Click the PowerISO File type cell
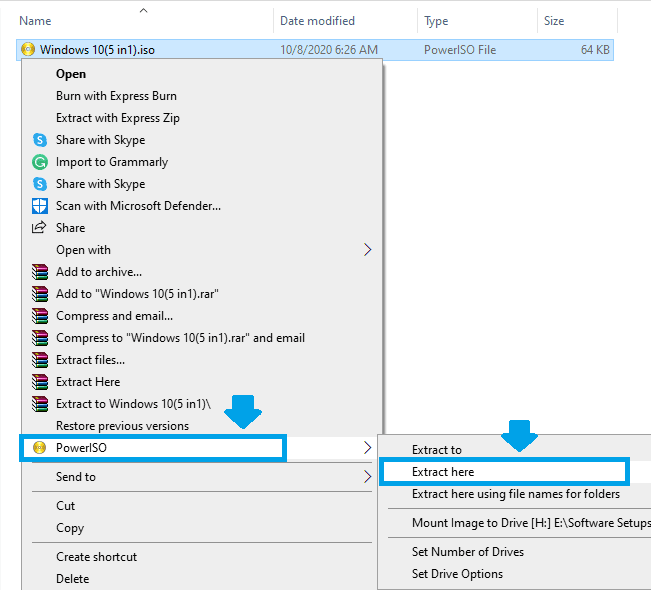This screenshot has width=651, height=590. coord(460,50)
